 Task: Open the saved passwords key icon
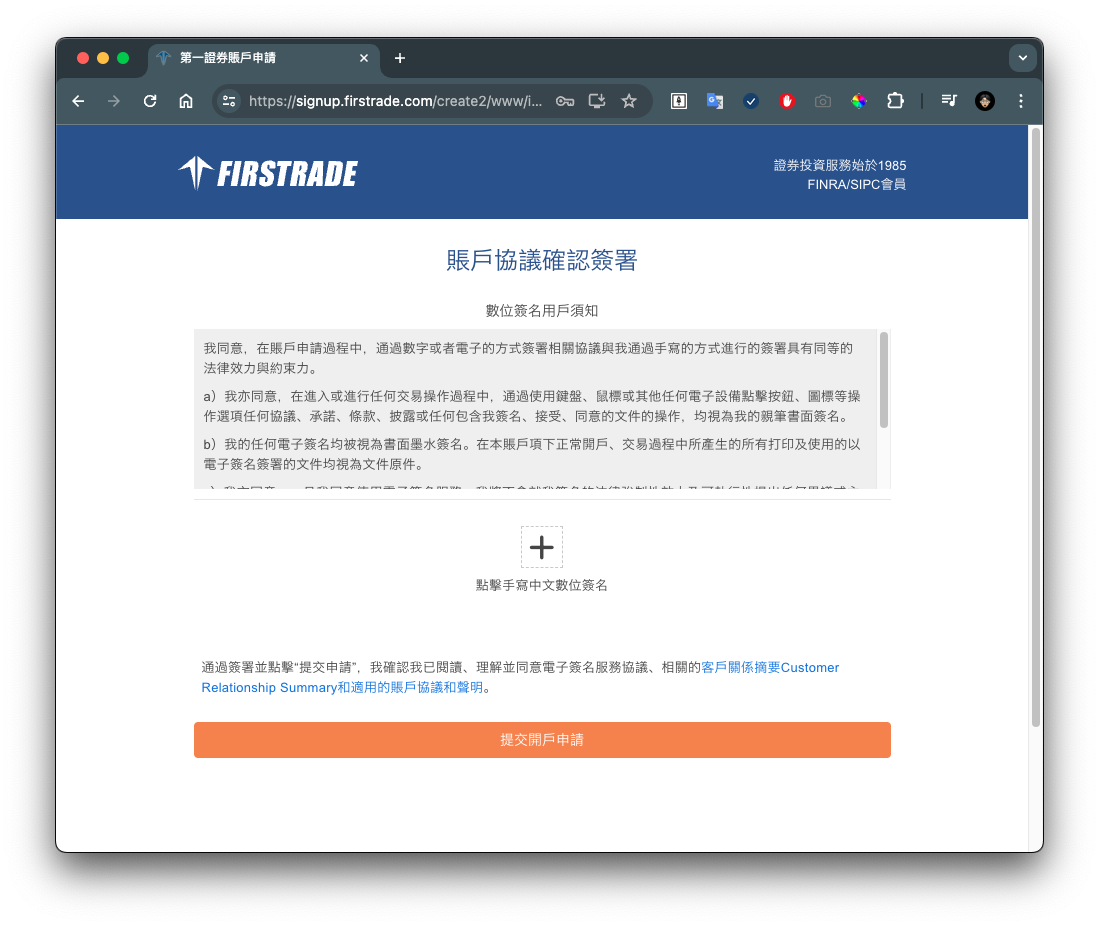click(x=565, y=101)
